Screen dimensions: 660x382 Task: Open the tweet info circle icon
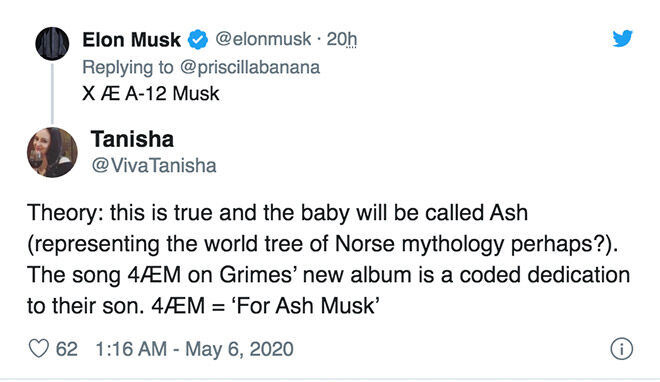(x=621, y=349)
